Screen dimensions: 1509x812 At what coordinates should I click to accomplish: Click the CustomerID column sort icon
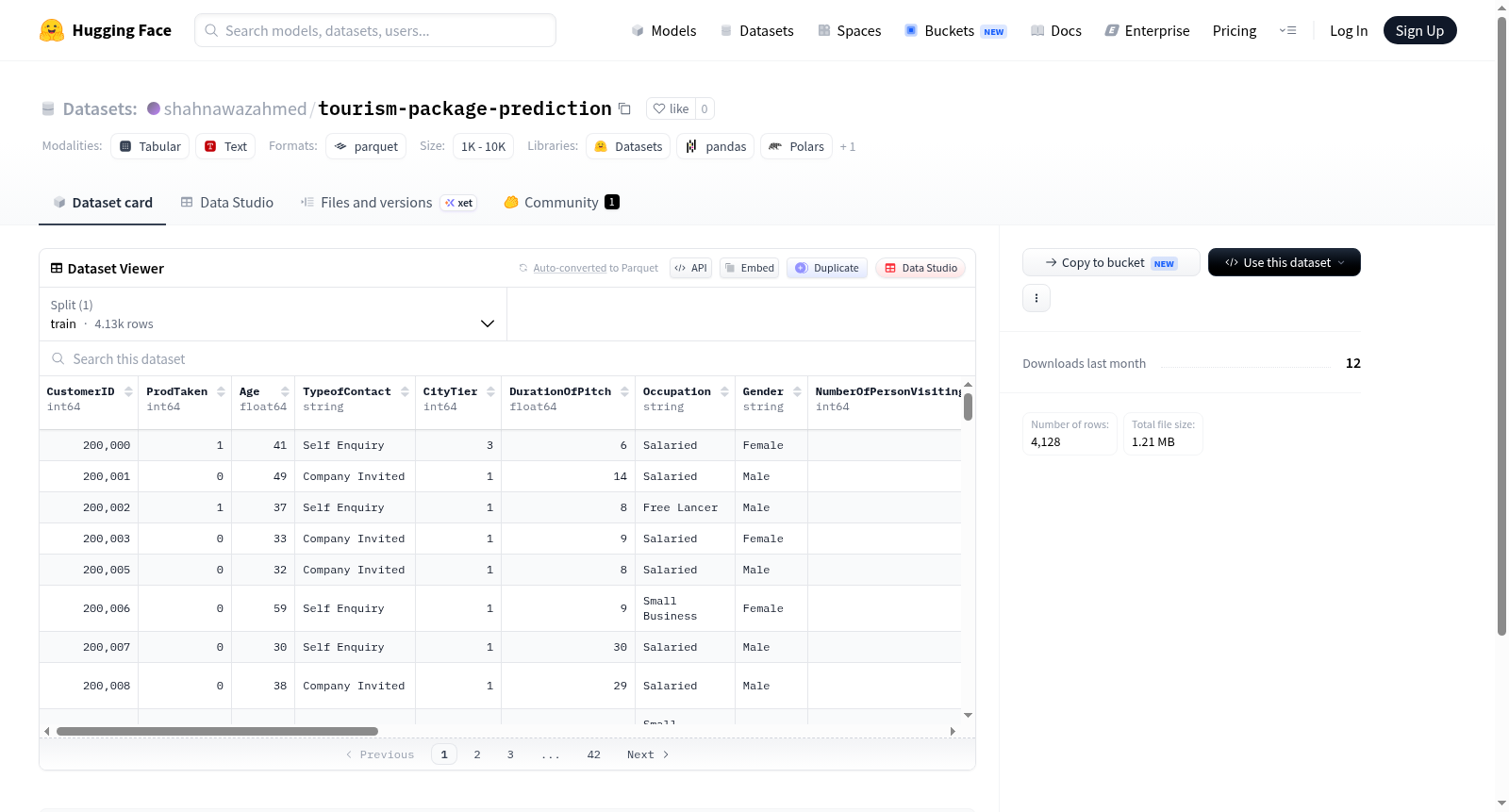[x=128, y=391]
